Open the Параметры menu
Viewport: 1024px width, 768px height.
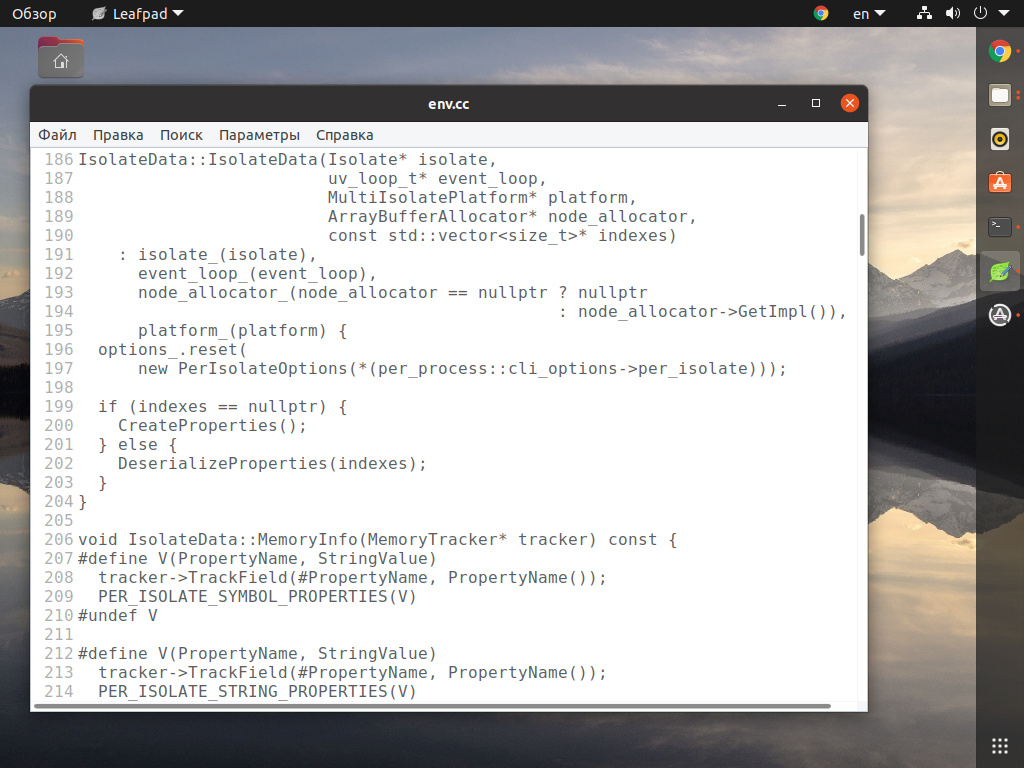(259, 135)
